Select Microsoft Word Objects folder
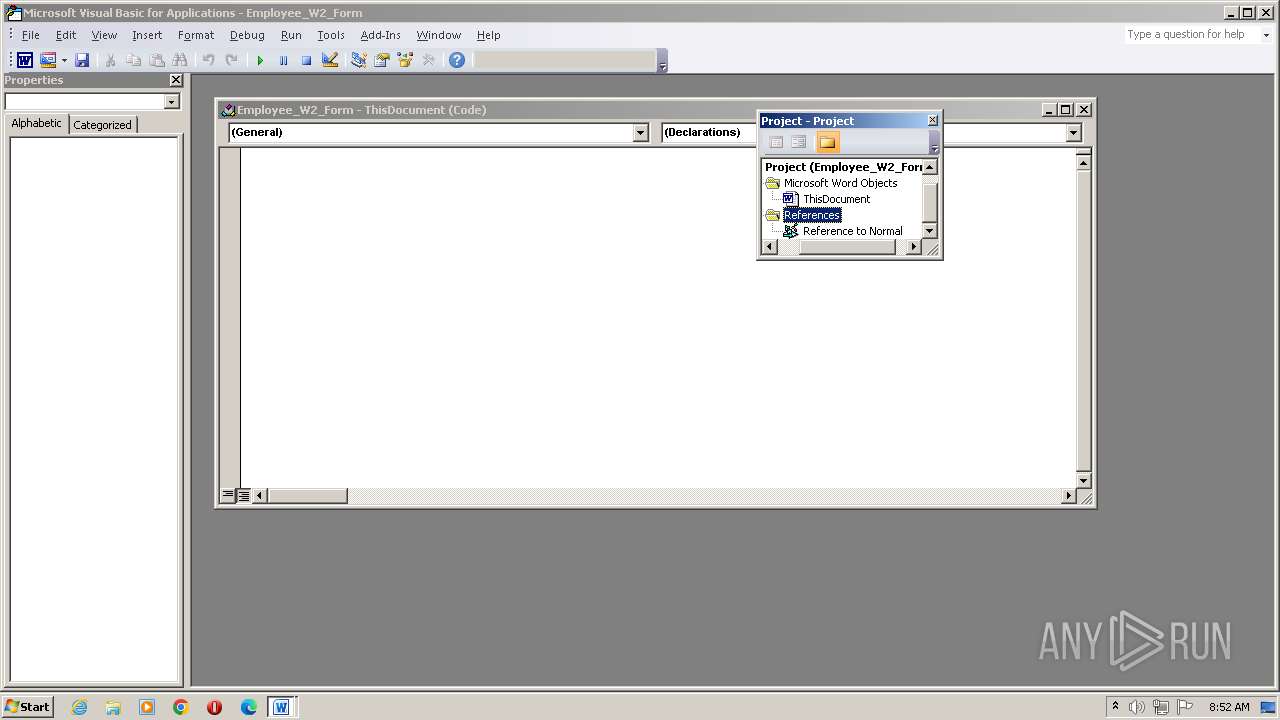Screen dimensions: 1280x720 pos(840,183)
